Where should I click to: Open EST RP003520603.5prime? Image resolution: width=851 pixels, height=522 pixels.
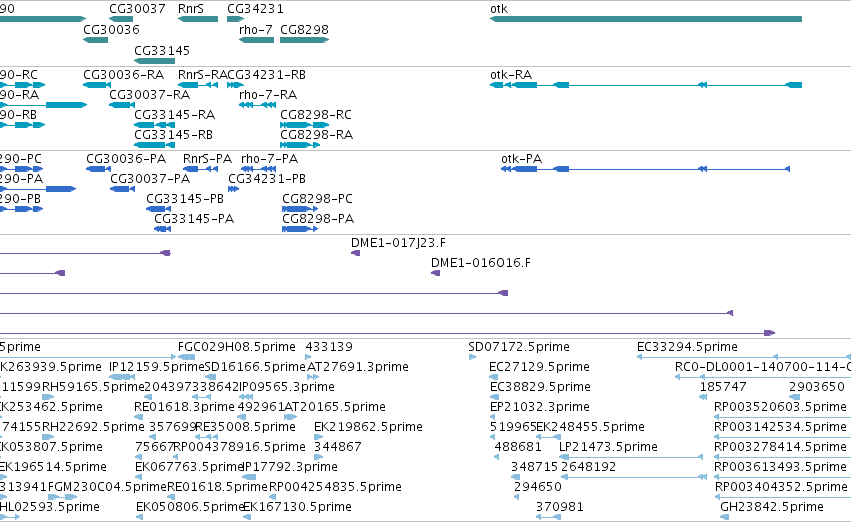click(x=780, y=407)
